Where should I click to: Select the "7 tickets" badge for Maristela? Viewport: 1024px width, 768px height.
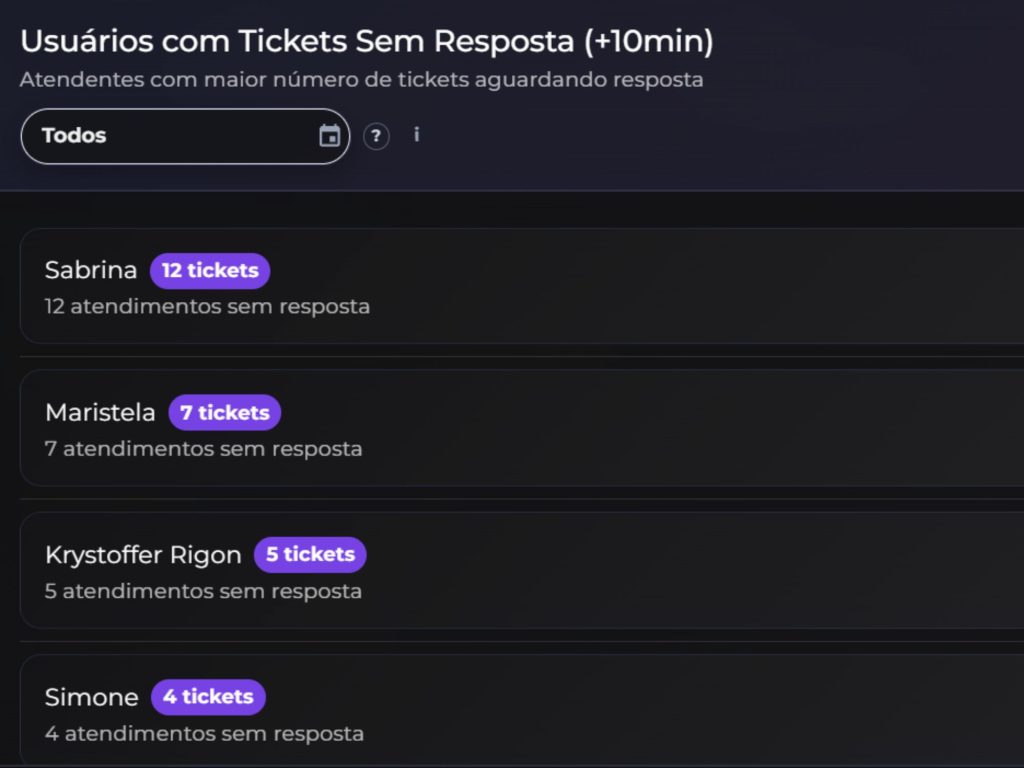(224, 412)
